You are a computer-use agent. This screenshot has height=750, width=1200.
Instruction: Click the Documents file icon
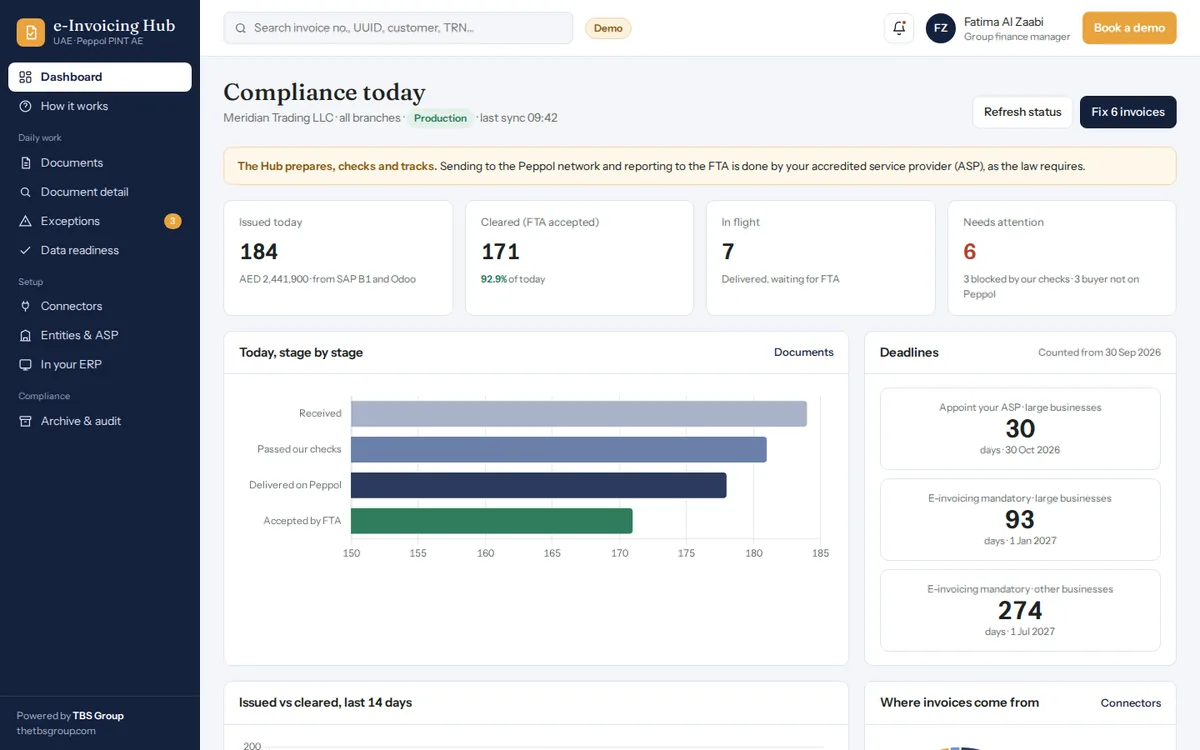click(25, 163)
